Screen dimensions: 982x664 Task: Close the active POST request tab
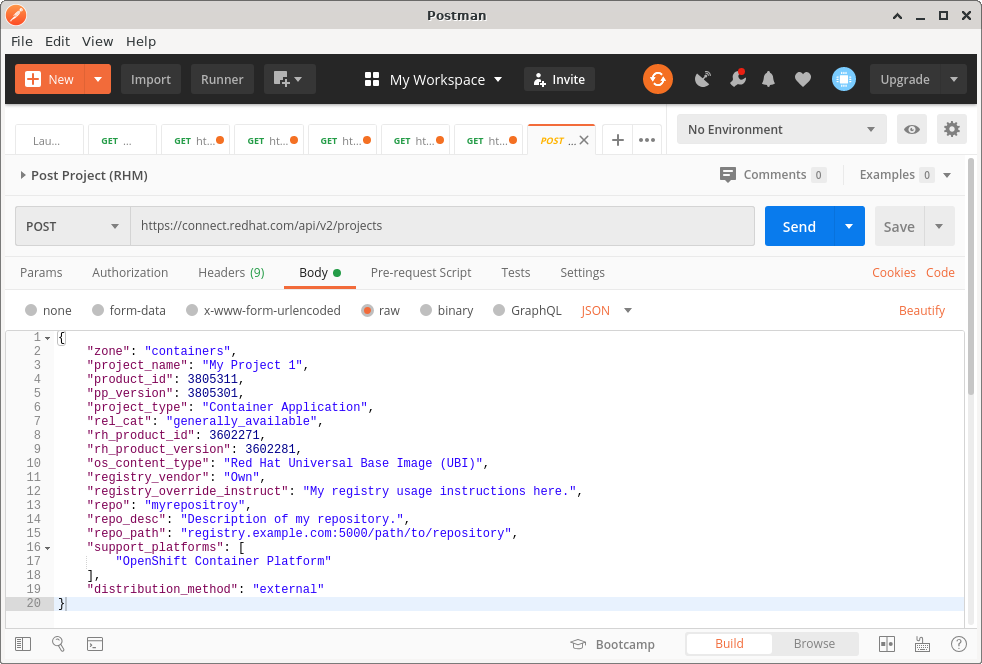pos(584,140)
